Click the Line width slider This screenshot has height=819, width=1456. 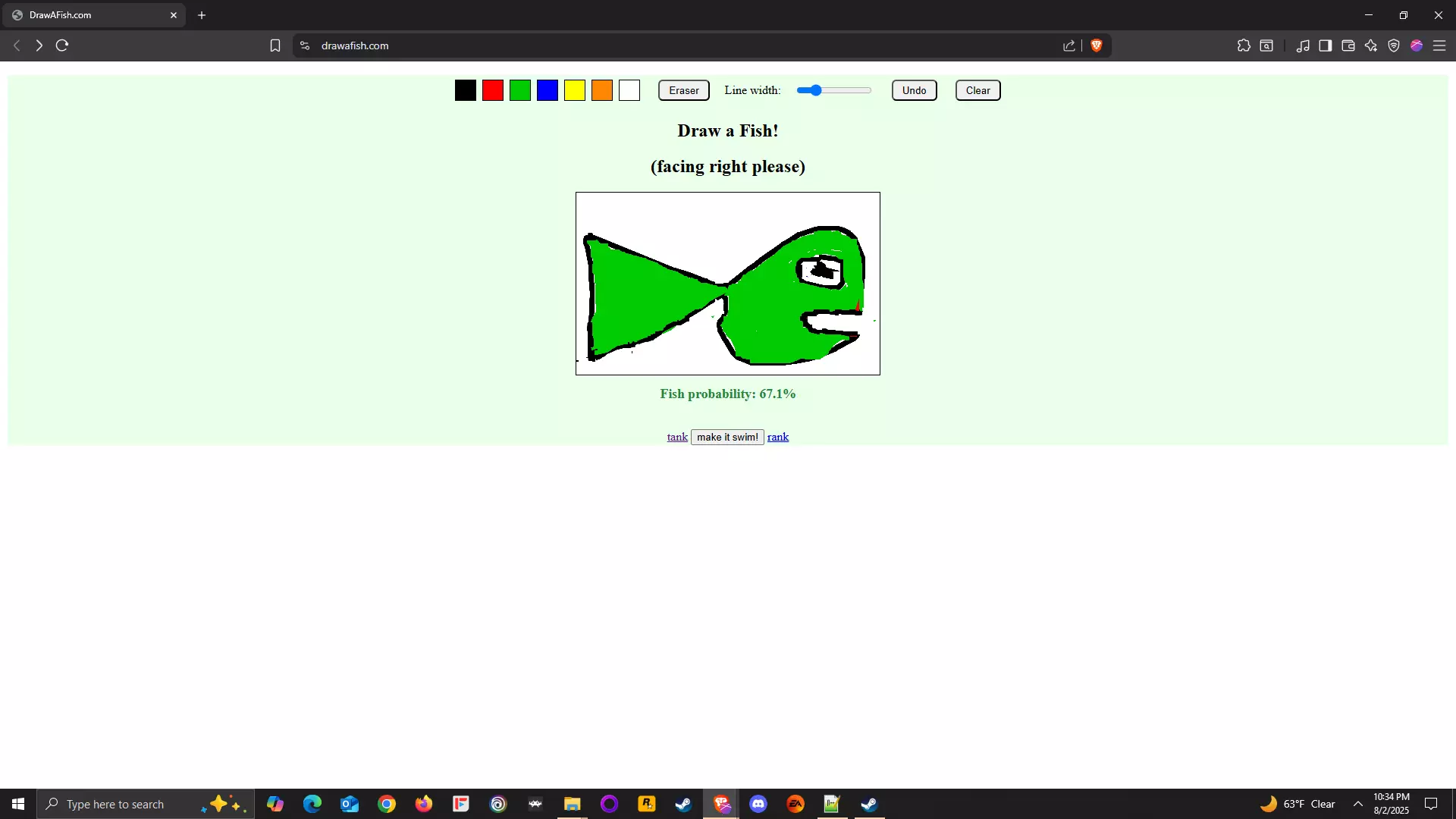coord(834,90)
